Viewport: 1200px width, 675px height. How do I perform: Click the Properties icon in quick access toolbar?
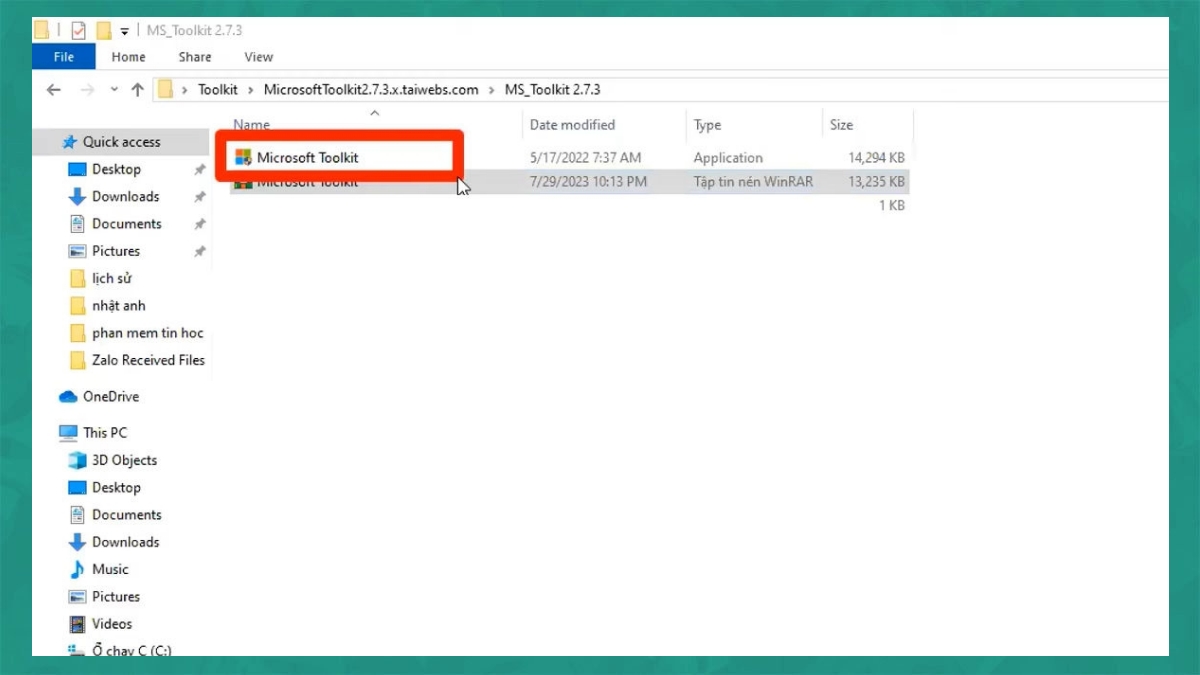coord(78,30)
